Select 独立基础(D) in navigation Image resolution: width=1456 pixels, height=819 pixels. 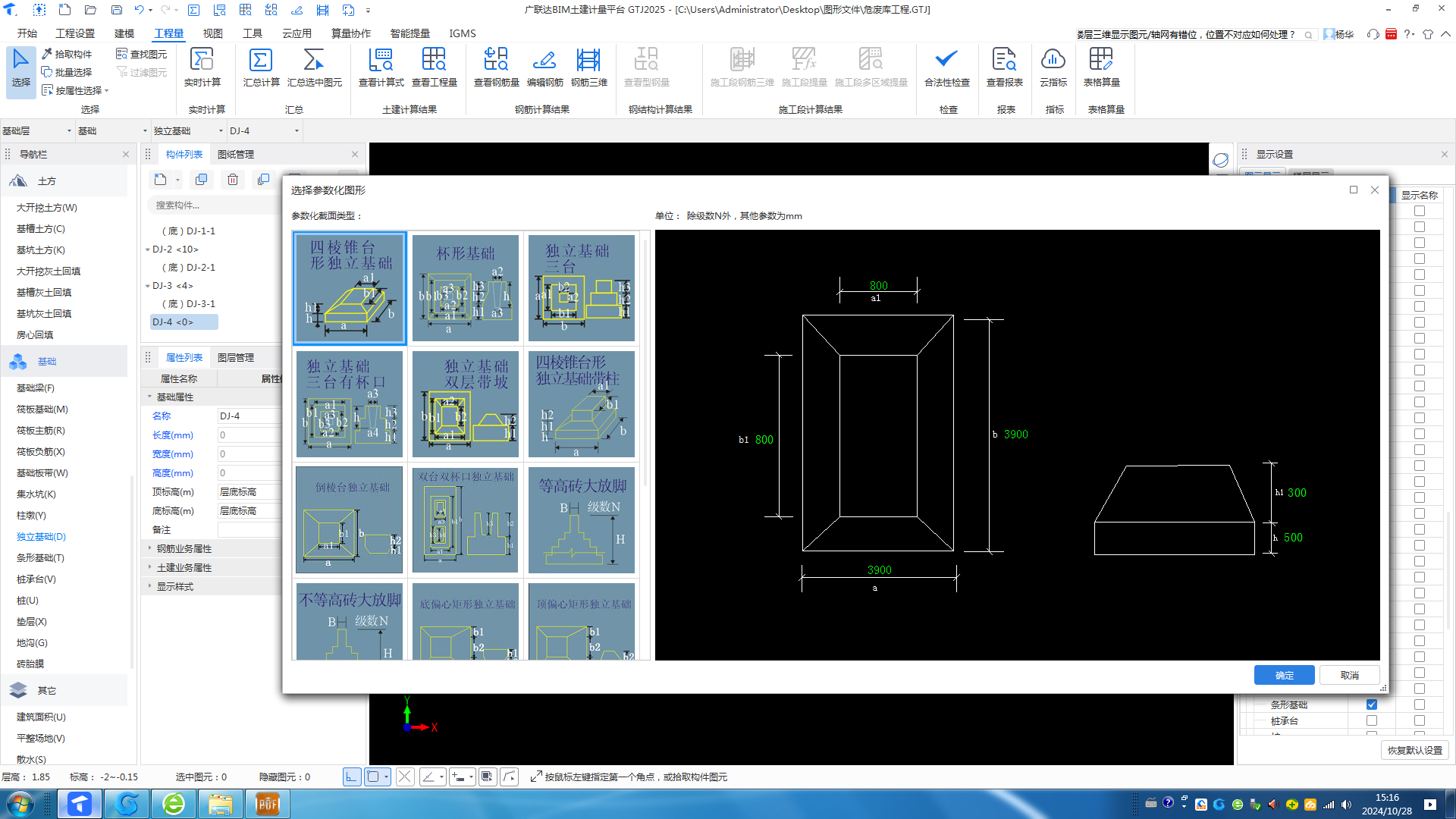click(41, 536)
